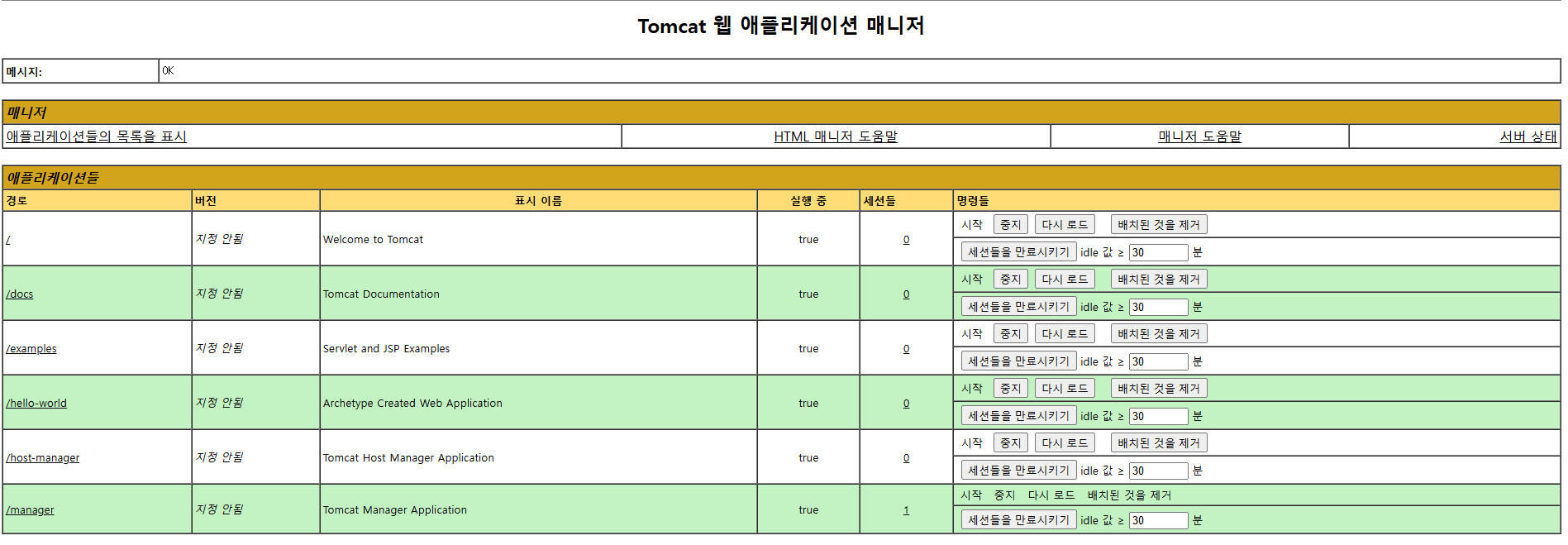Image resolution: width=1568 pixels, height=545 pixels.
Task: Reload (다시 로드) the /host-manager application
Action: click(x=1065, y=443)
